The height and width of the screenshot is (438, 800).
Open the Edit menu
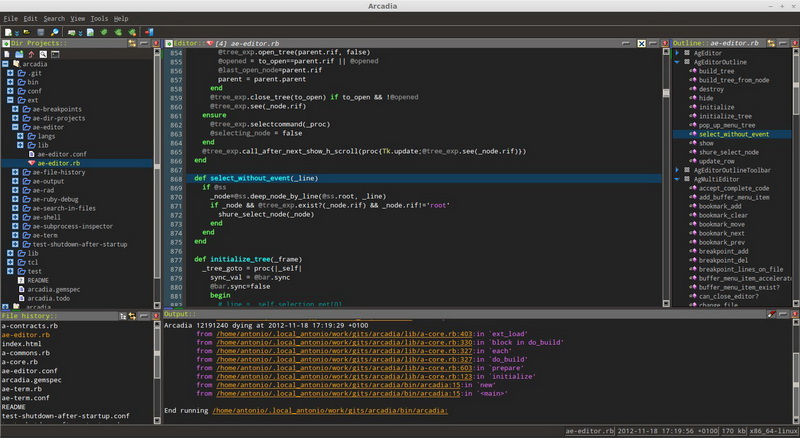(31, 18)
